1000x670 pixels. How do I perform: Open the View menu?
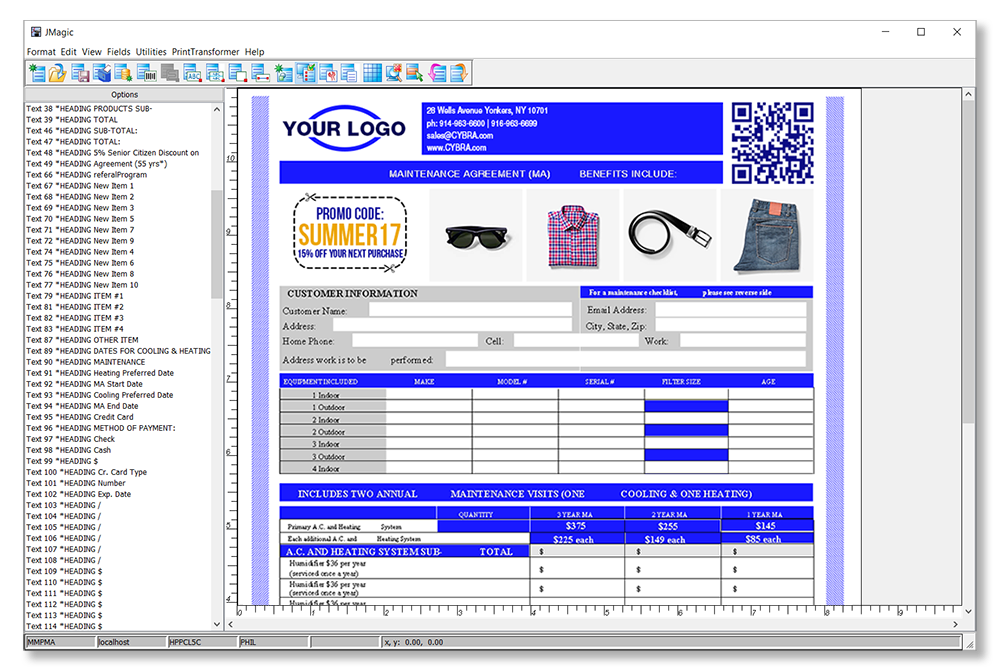(91, 52)
